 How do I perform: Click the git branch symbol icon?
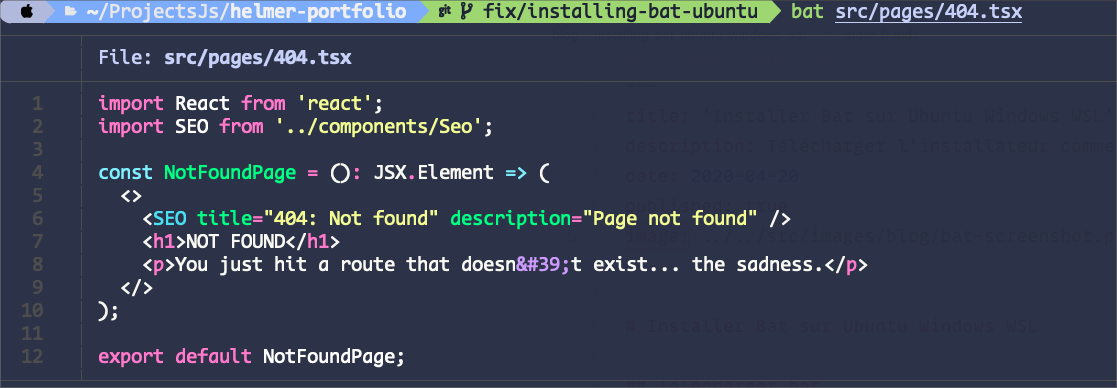[x=467, y=12]
